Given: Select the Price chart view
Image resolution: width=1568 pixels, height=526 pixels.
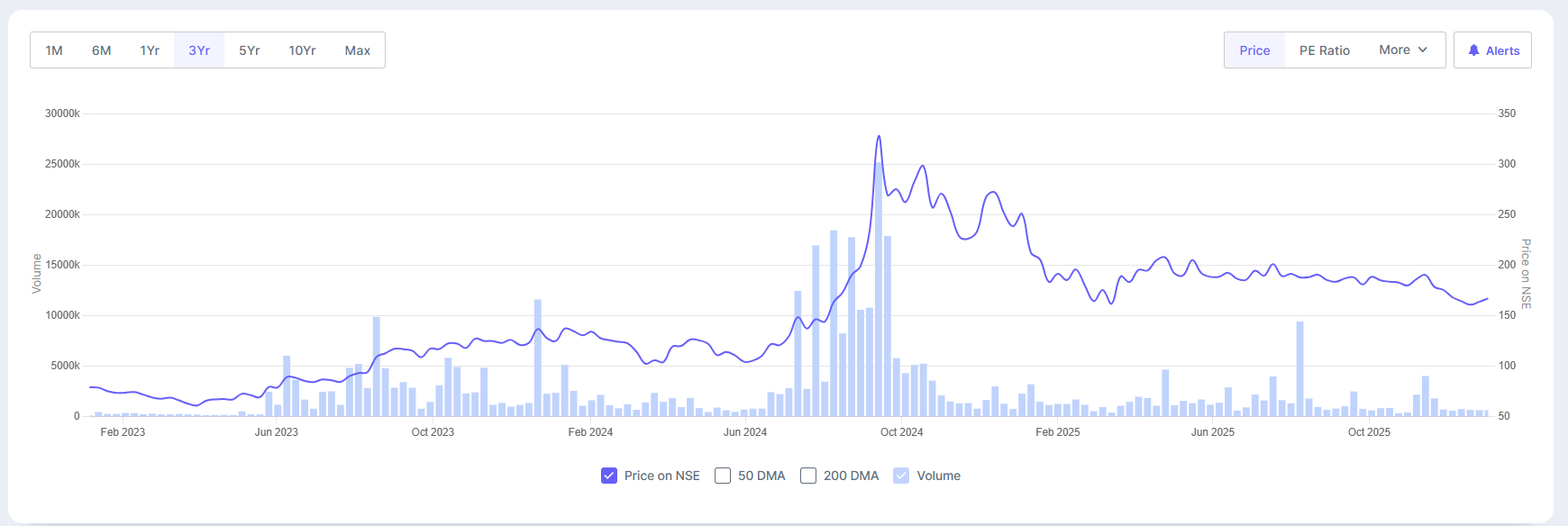Looking at the screenshot, I should (x=1254, y=50).
